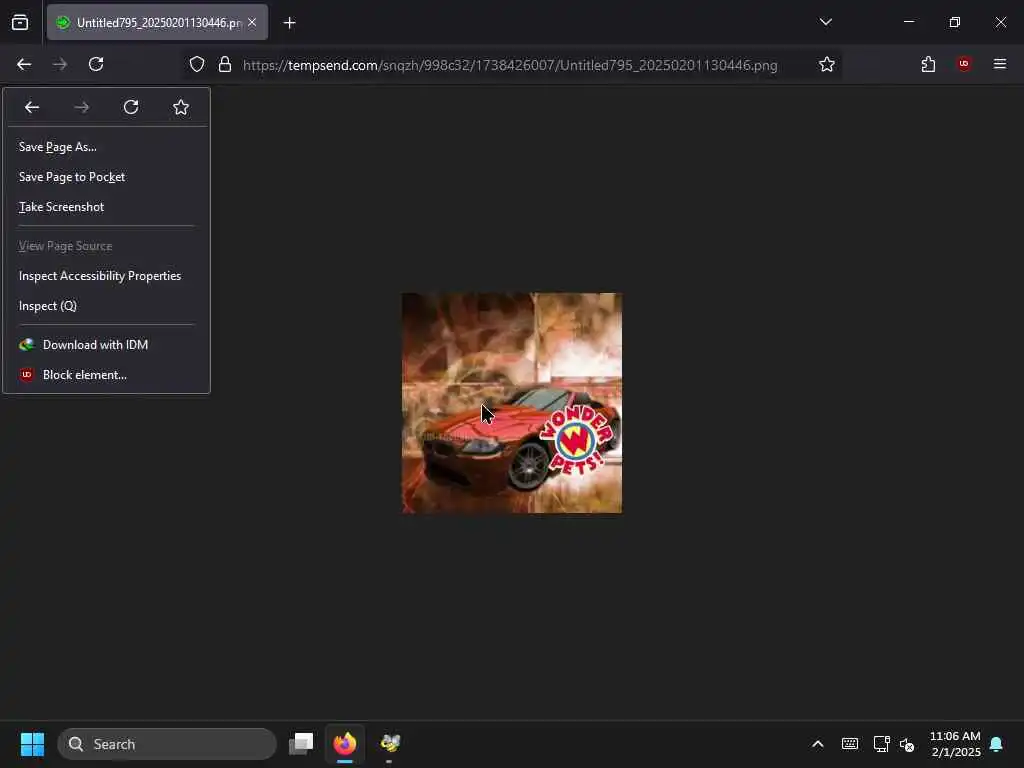Select Save Page to Pocket
The image size is (1024, 768).
106,177
